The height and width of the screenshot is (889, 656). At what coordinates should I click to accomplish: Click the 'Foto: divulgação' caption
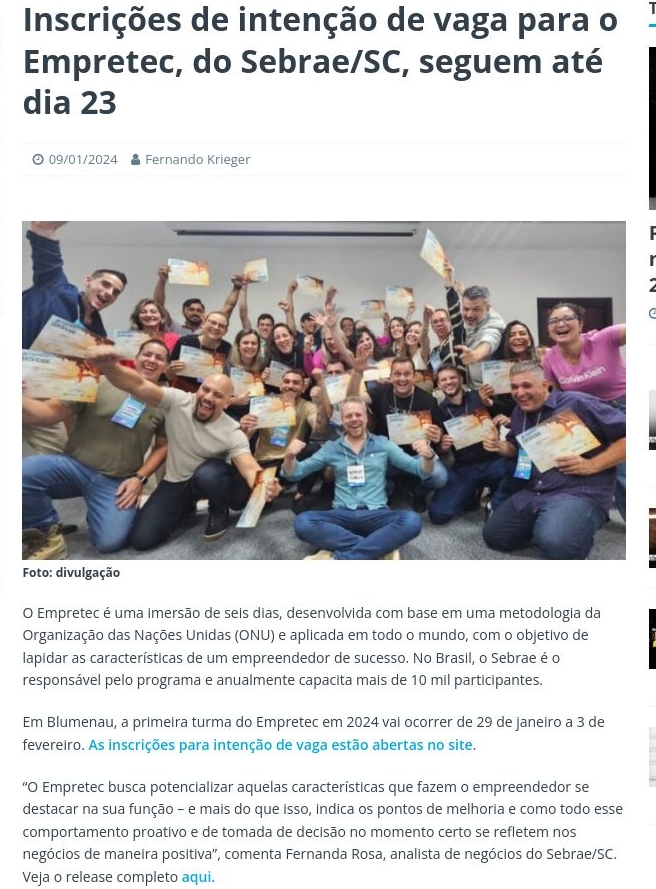pos(71,572)
